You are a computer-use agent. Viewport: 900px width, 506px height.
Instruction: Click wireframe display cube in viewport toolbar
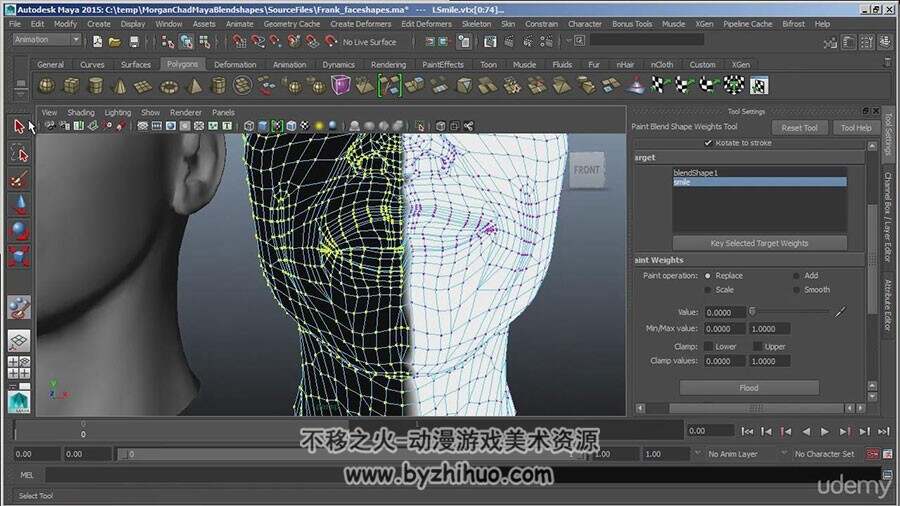point(249,126)
